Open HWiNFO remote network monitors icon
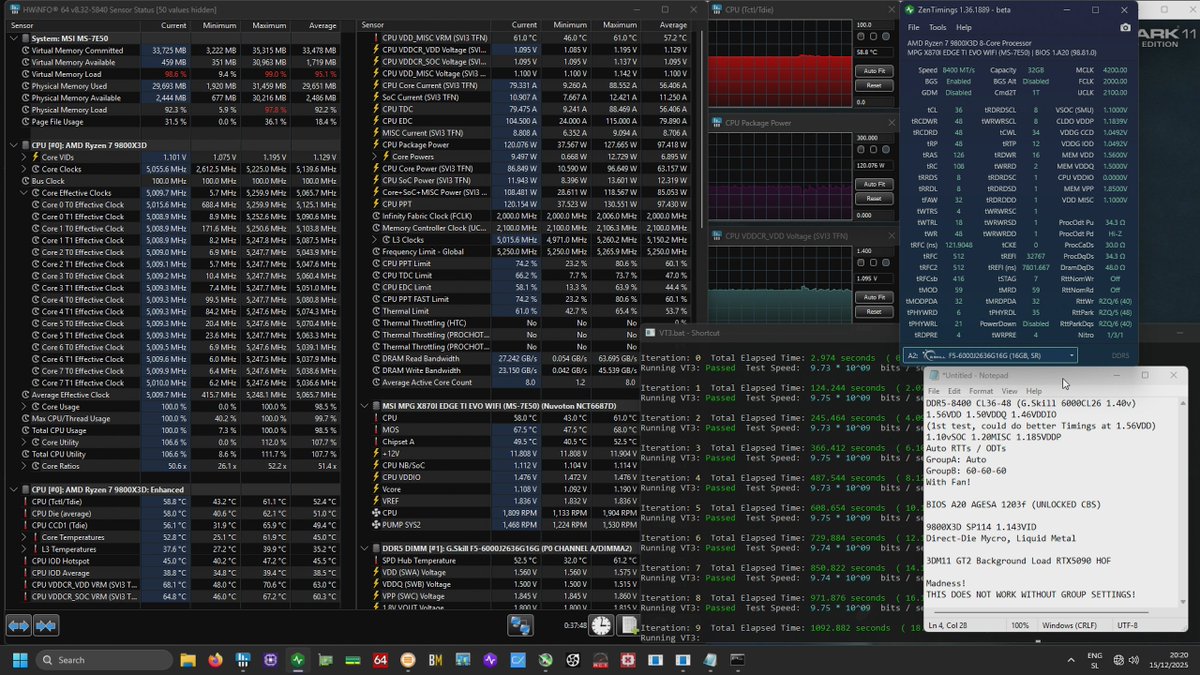 coord(520,626)
